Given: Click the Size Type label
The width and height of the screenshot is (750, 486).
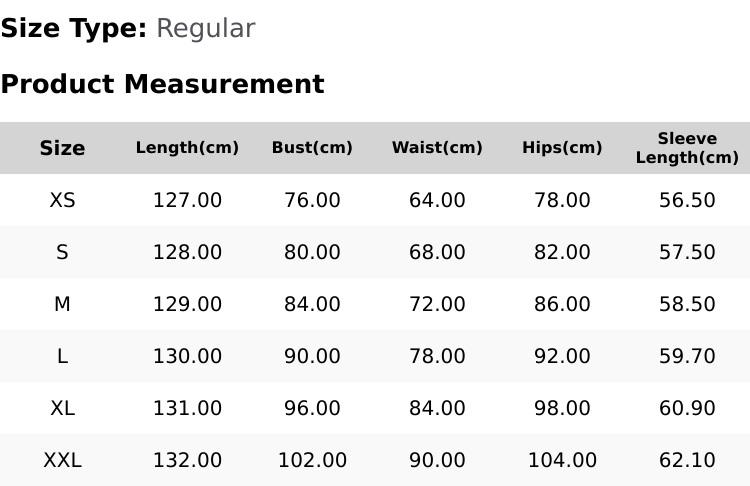Looking at the screenshot, I should tap(74, 29).
